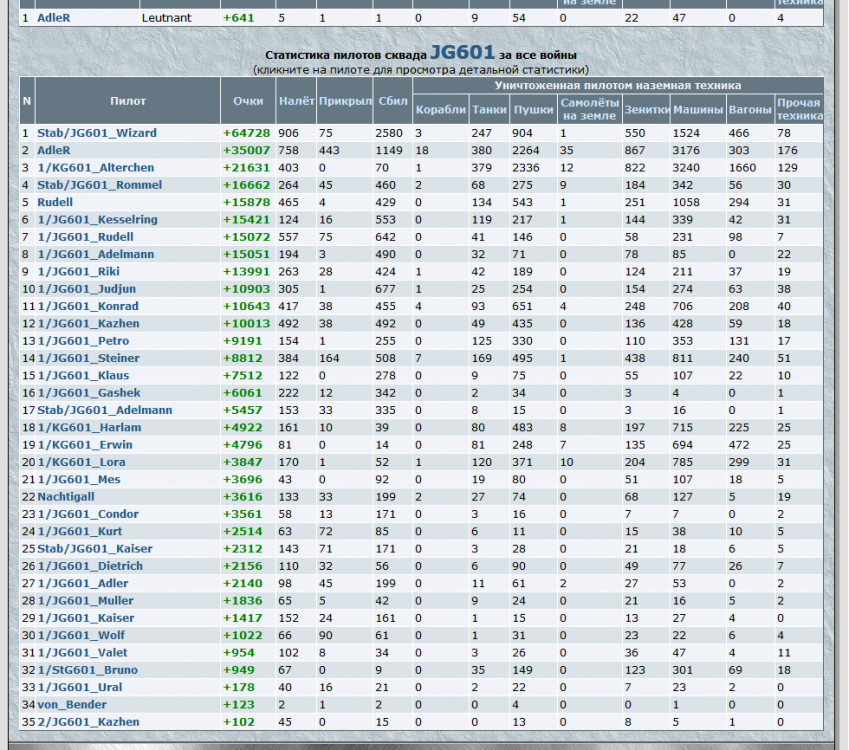Image resolution: width=849 pixels, height=750 pixels.
Task: Open von_Bender pilot statistics
Action: (72, 705)
